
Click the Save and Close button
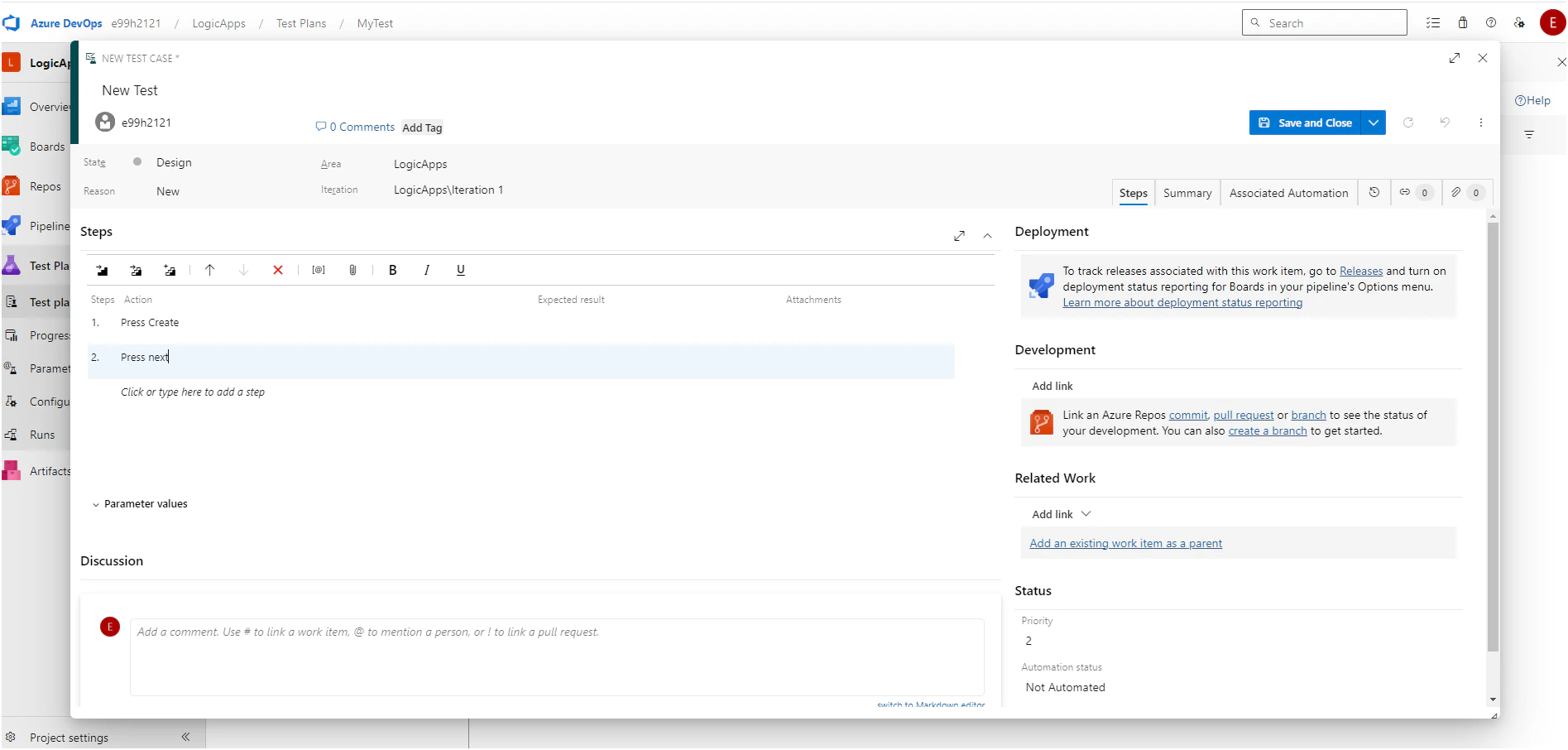click(x=1305, y=123)
